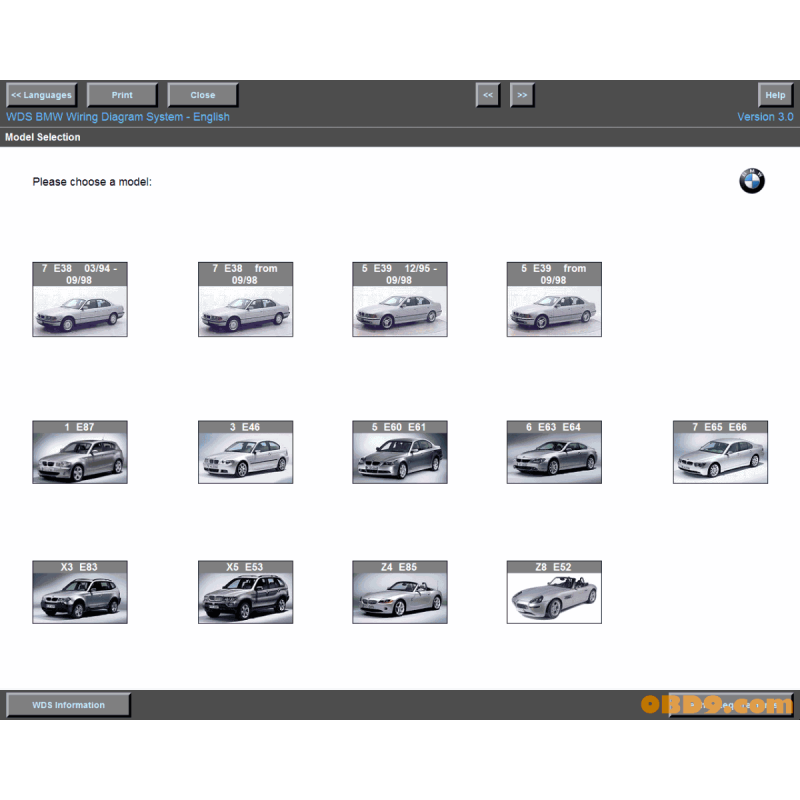Pick the 5 E39 from 09/98 model
This screenshot has height=800, width=800.
point(554,299)
